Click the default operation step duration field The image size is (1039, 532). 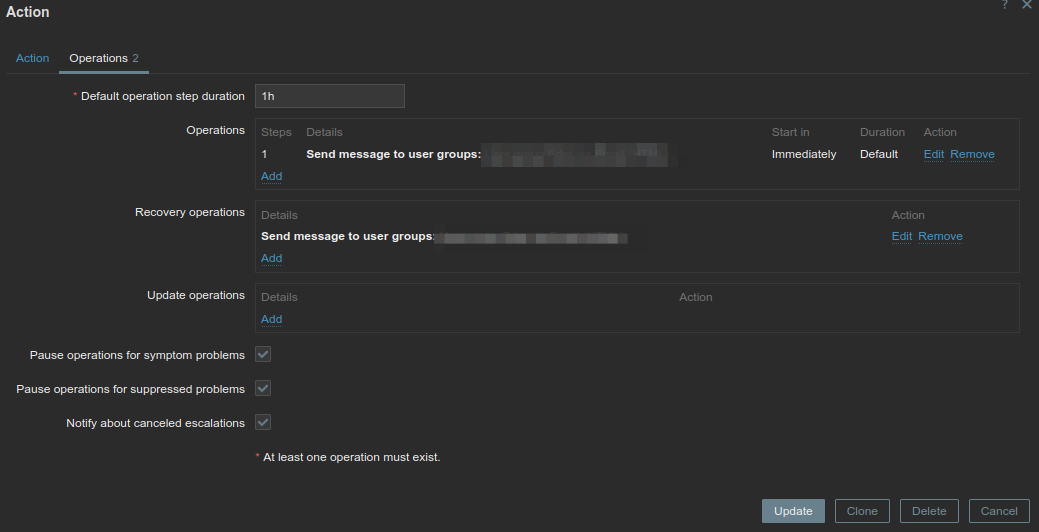330,96
